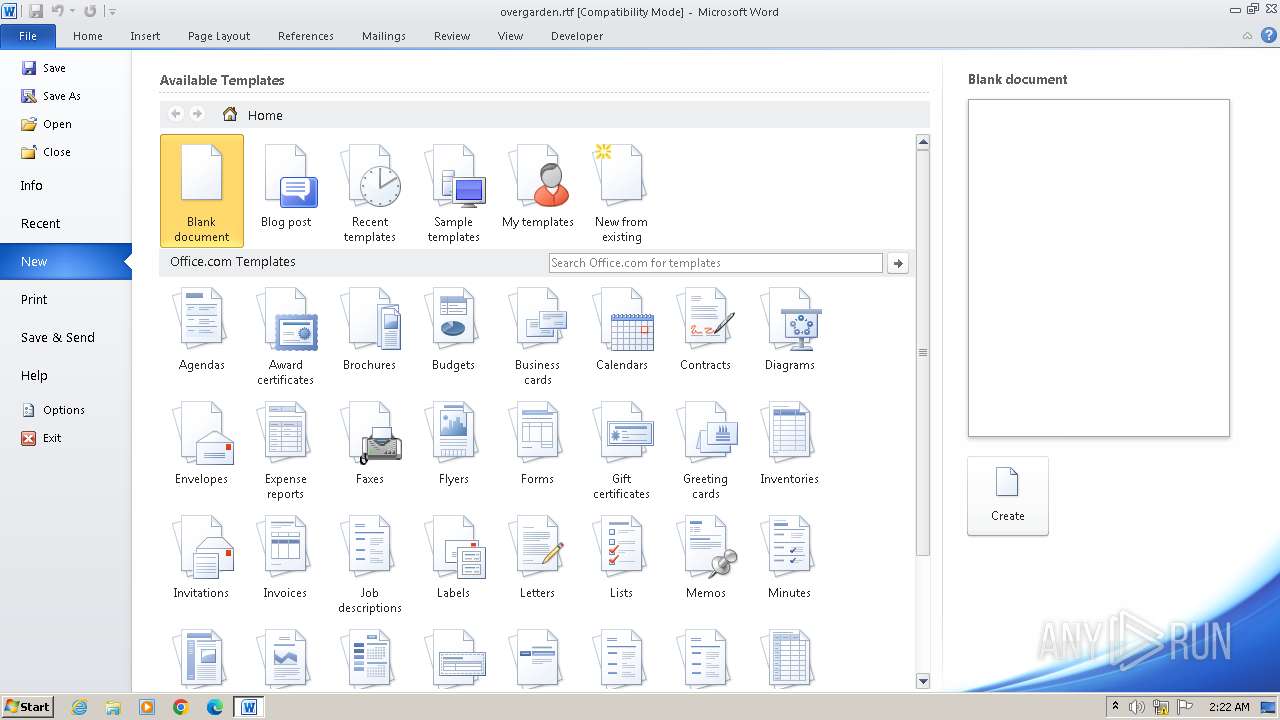Open the Memos template category

[706, 558]
